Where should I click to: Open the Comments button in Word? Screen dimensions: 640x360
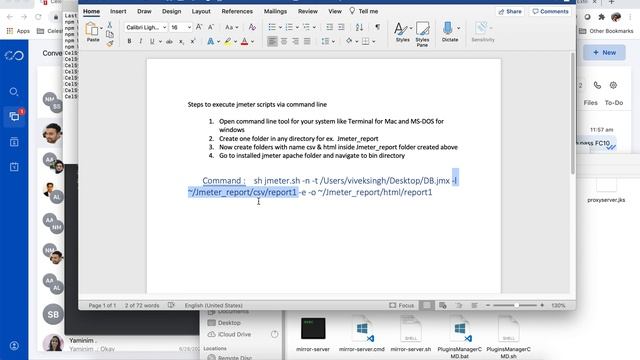point(550,11)
